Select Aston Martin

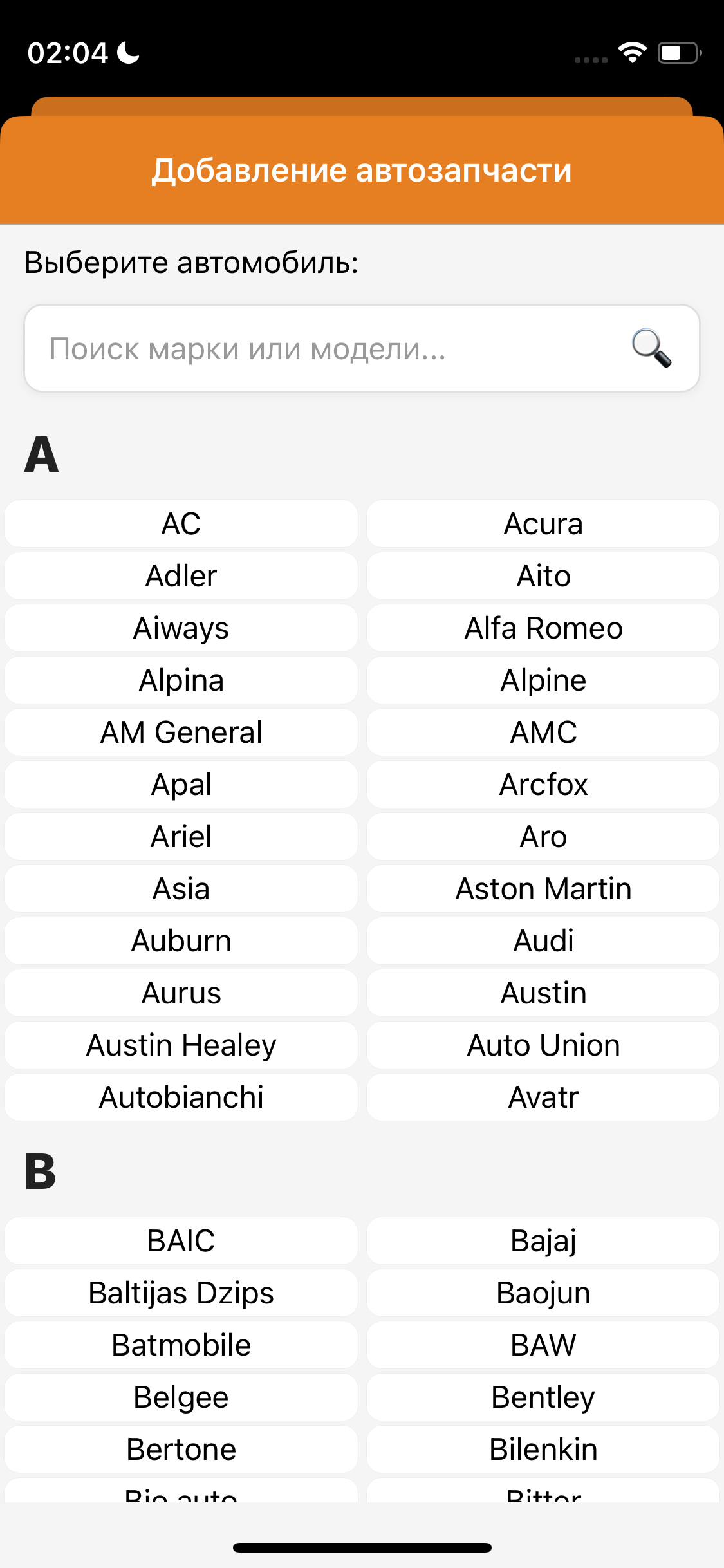(543, 889)
